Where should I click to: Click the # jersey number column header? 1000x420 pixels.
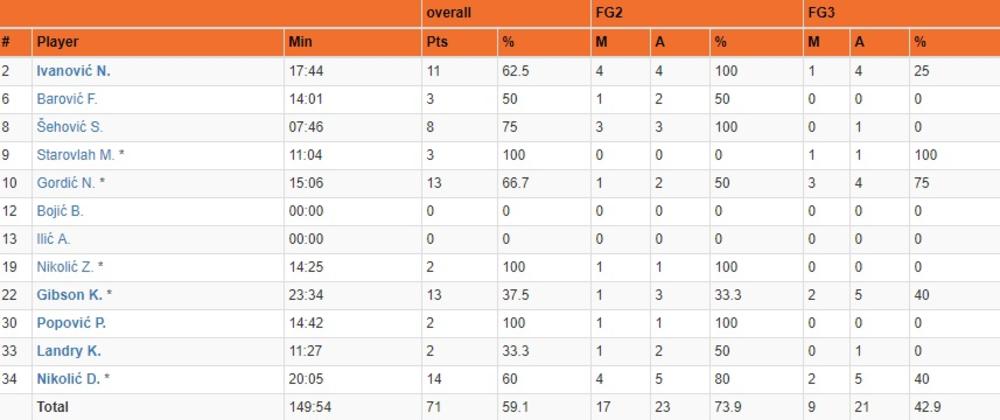point(6,43)
